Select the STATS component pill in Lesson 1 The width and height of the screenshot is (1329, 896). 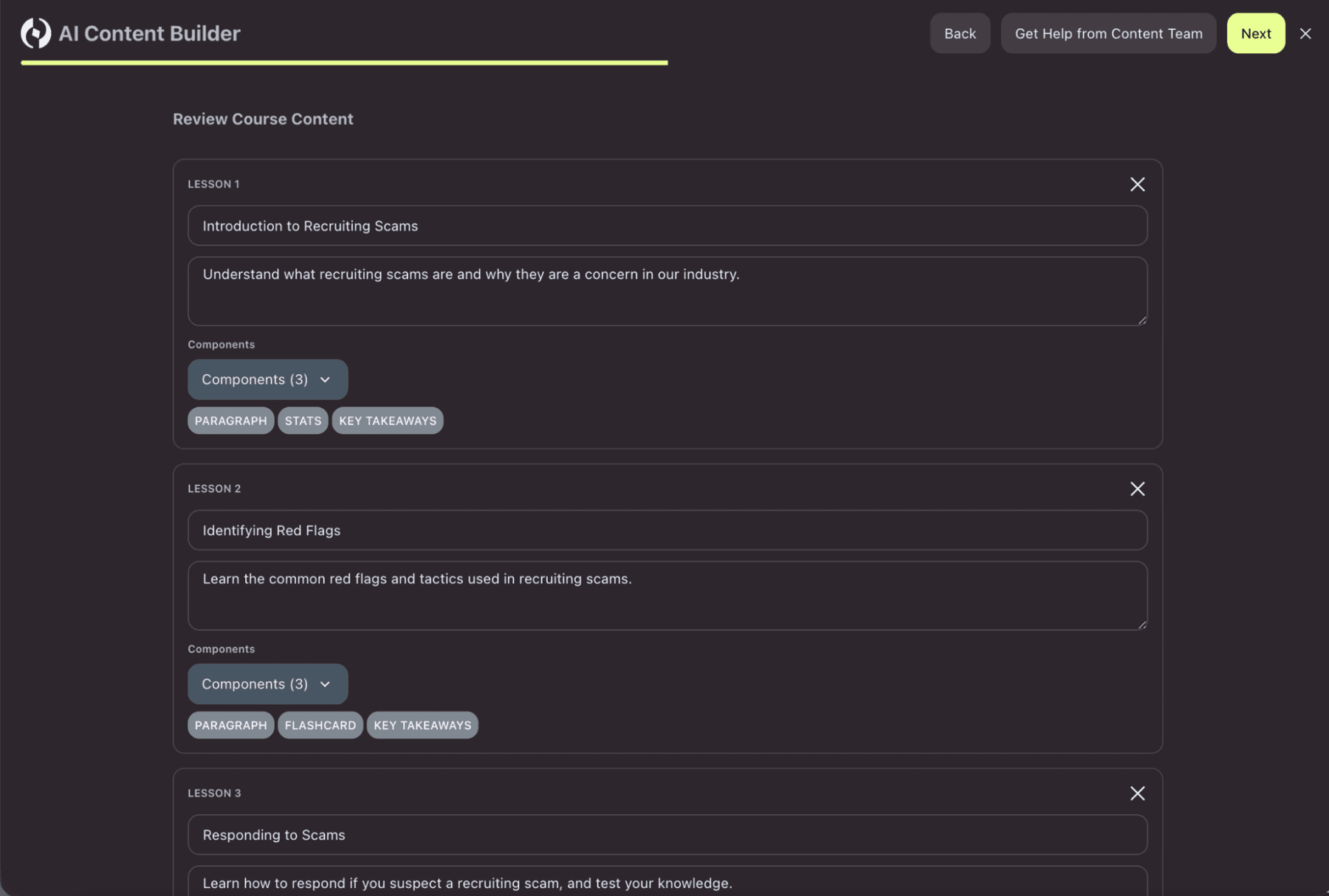pyautogui.click(x=303, y=420)
